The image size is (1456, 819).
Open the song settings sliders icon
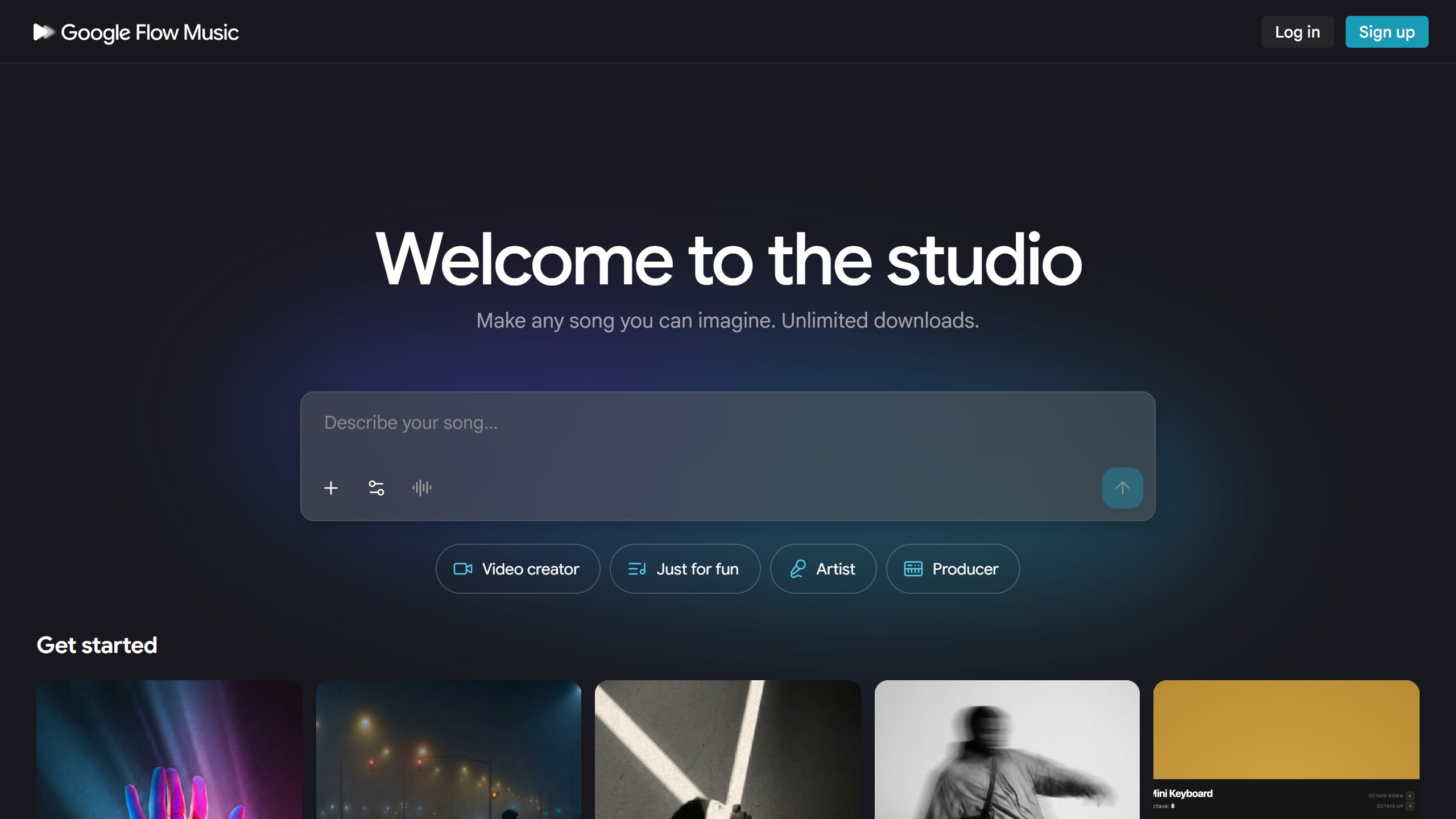point(377,488)
